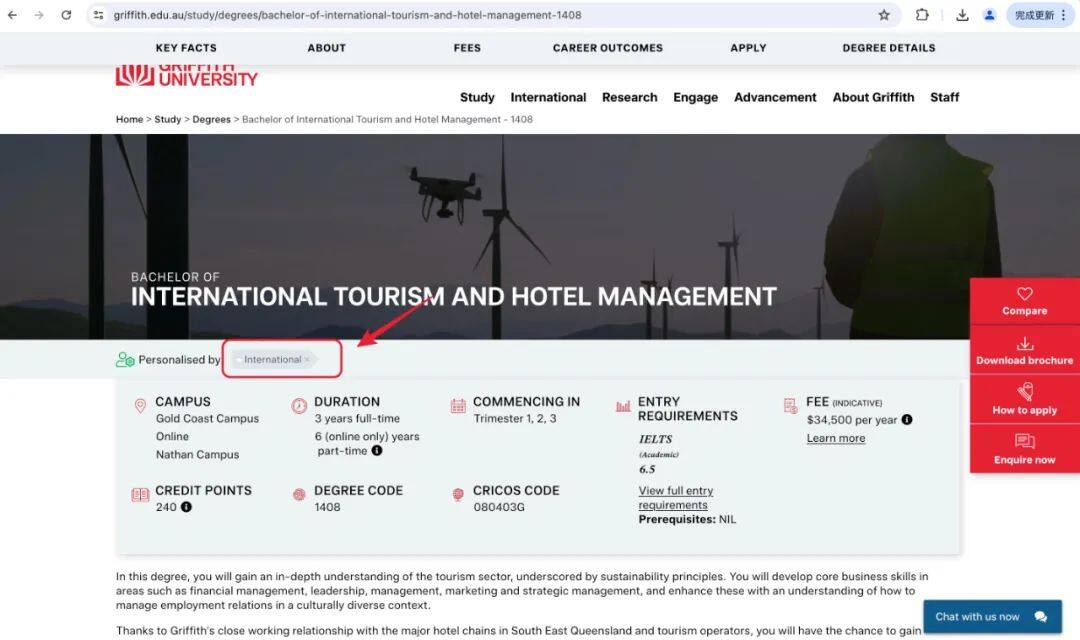Image resolution: width=1080 pixels, height=640 pixels.
Task: Open the Engage menu
Action: tap(695, 97)
